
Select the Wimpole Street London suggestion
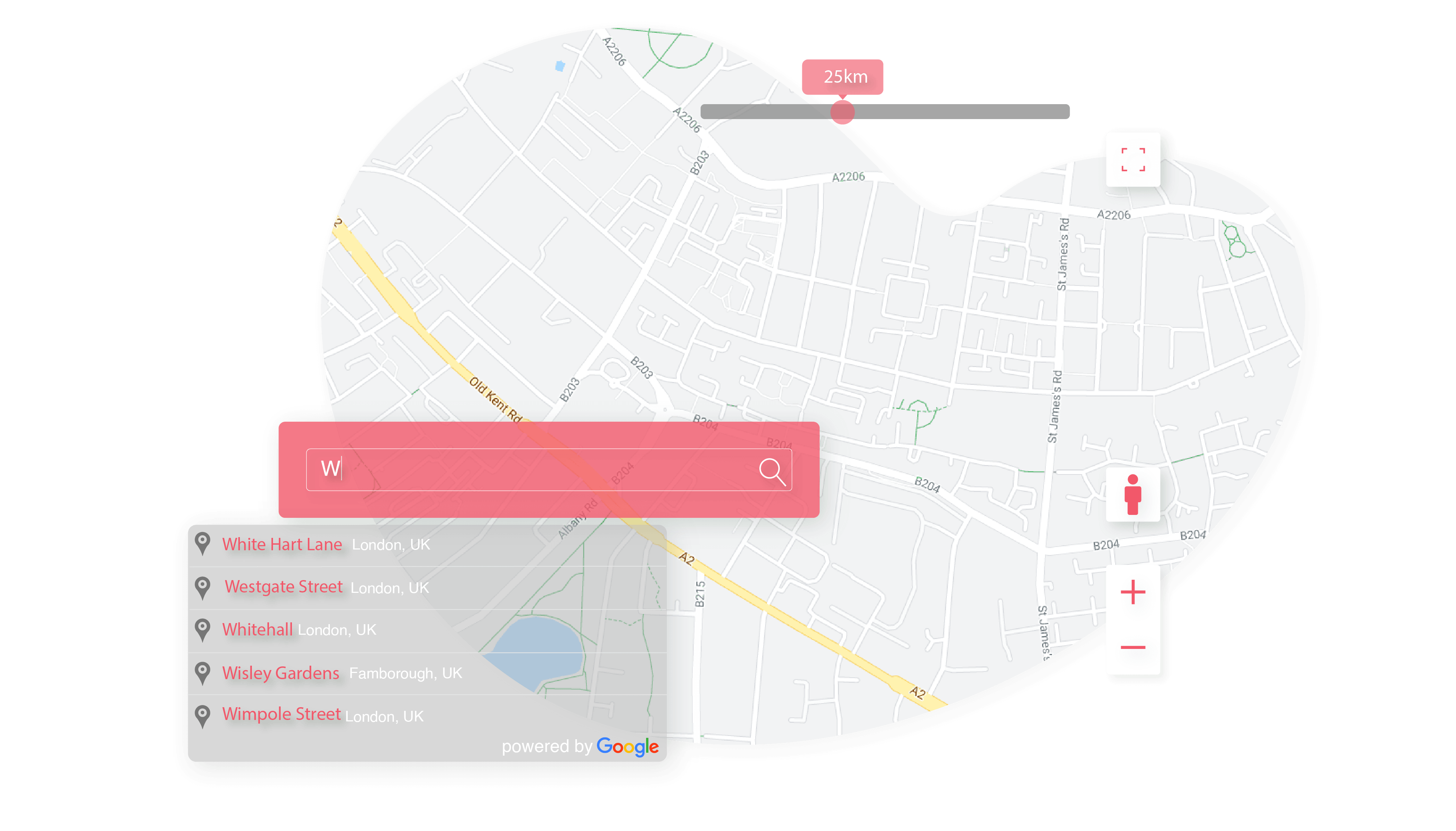tap(281, 714)
